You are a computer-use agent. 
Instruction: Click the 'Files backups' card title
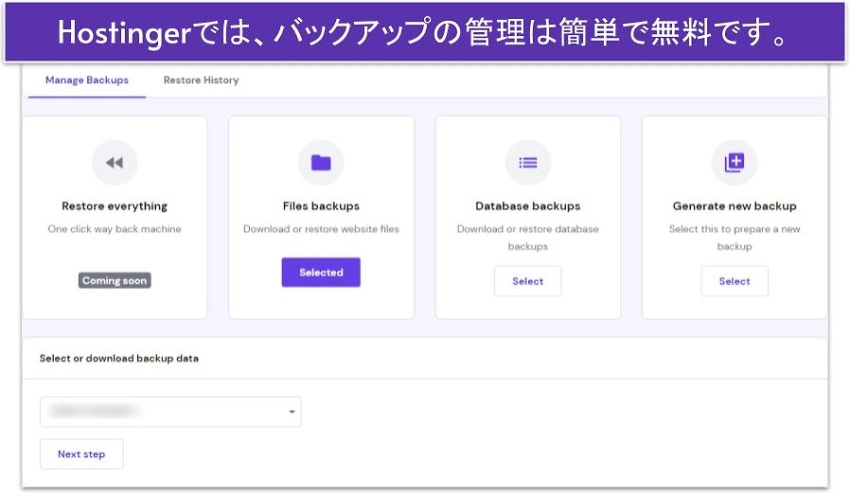pos(321,206)
